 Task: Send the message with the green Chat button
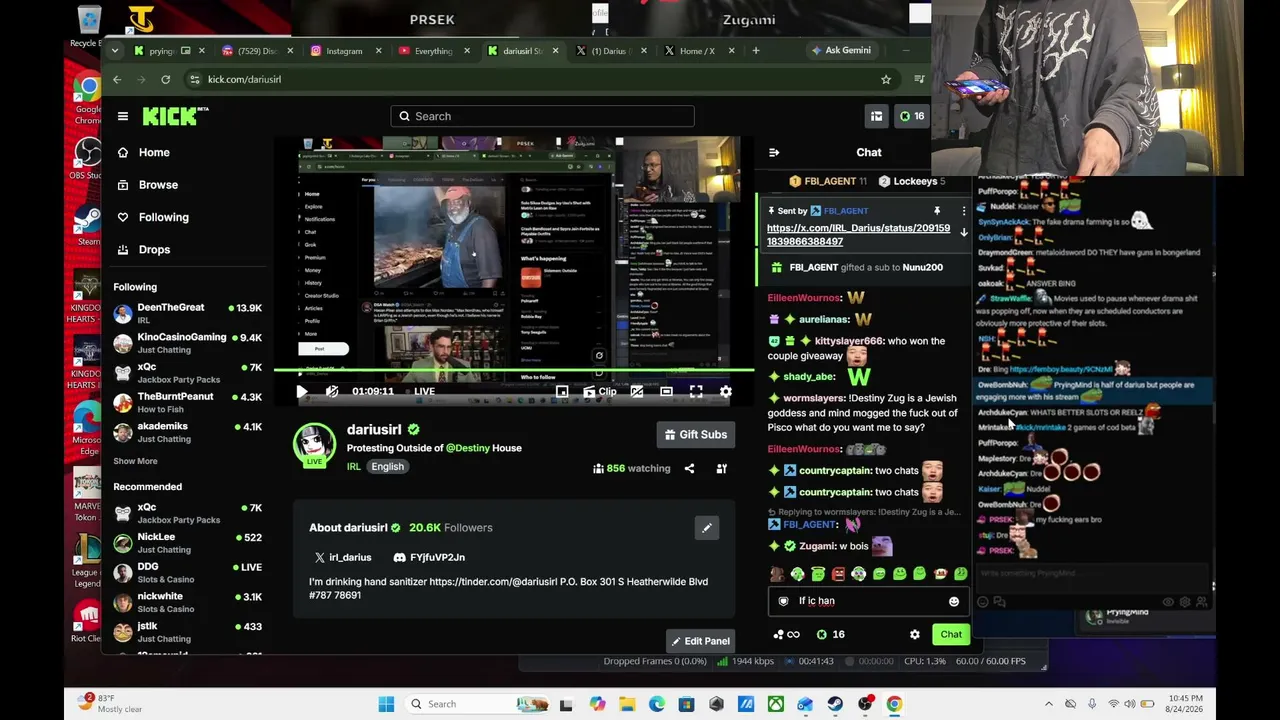[950, 634]
